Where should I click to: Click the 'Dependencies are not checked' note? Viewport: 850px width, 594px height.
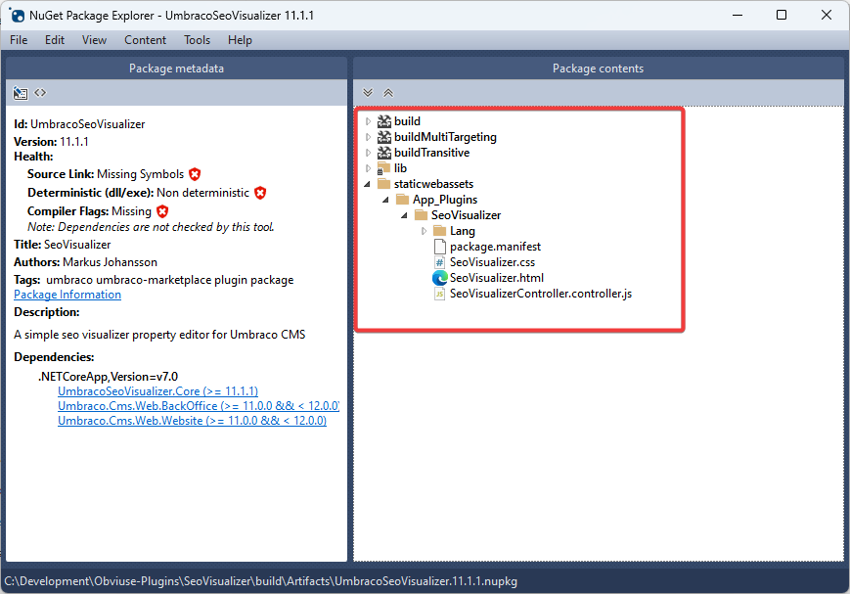click(151, 227)
